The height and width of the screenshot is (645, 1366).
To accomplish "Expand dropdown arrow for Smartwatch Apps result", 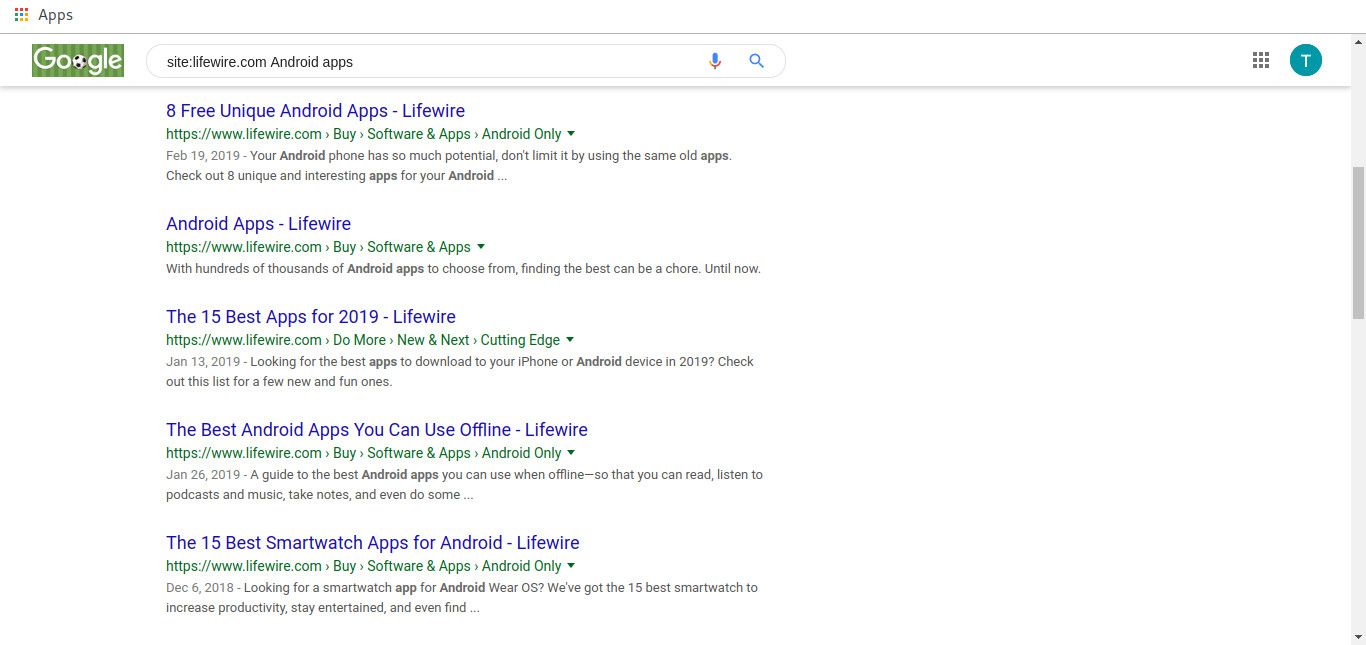I will pos(571,566).
